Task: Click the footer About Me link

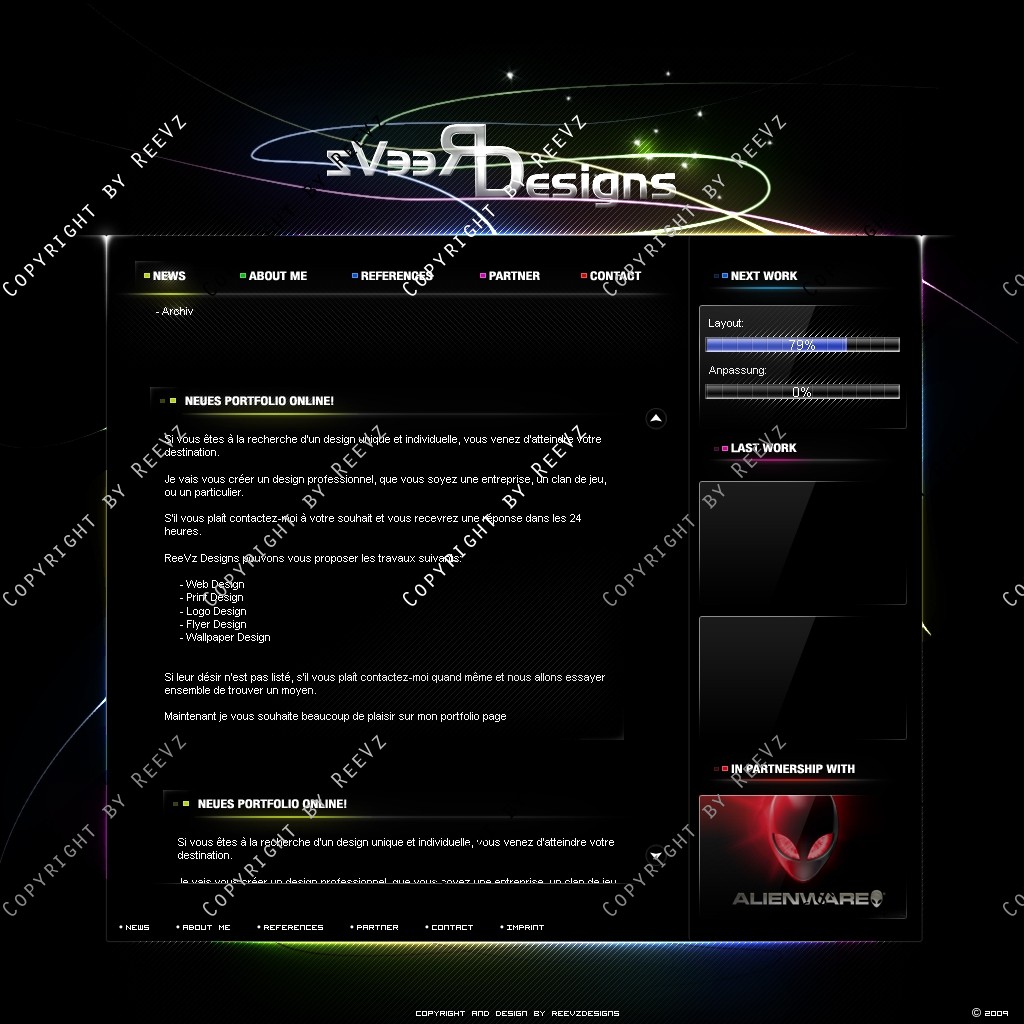Action: point(206,927)
